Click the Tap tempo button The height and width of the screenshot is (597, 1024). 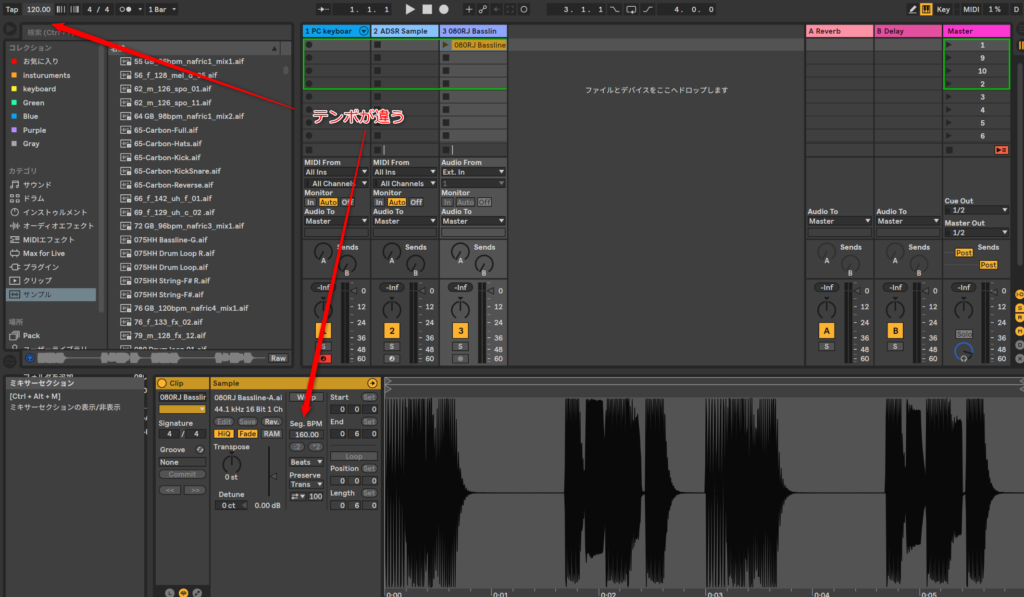(12, 9)
